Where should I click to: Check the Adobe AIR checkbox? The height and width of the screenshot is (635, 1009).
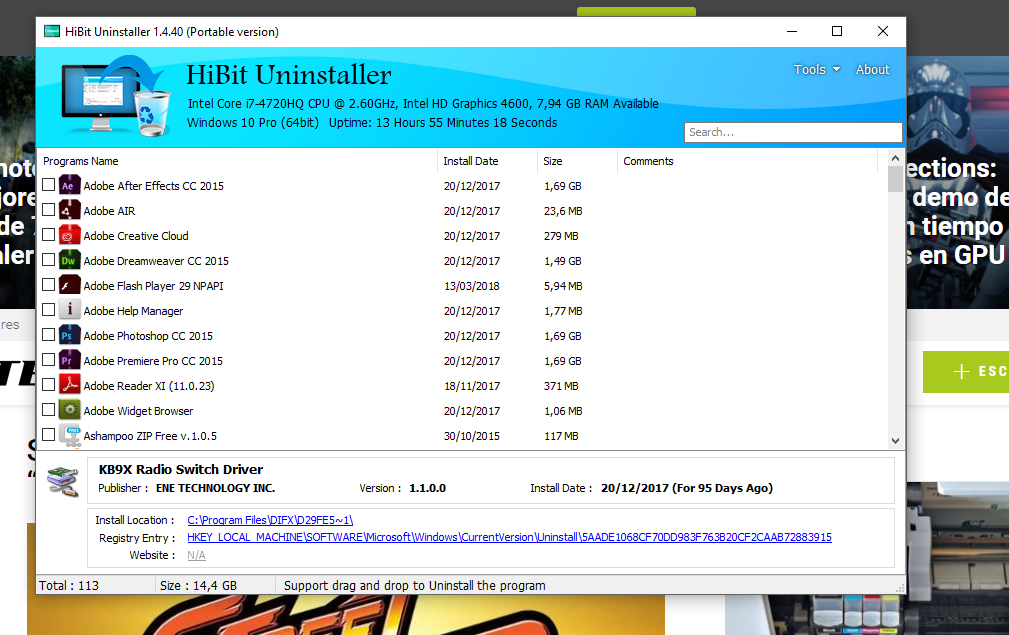tap(48, 210)
